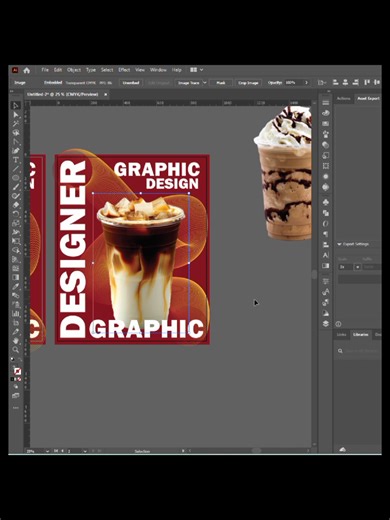Open the artboard navigation dropdown
Image resolution: width=390 pixels, height=520 pixels.
85,451
